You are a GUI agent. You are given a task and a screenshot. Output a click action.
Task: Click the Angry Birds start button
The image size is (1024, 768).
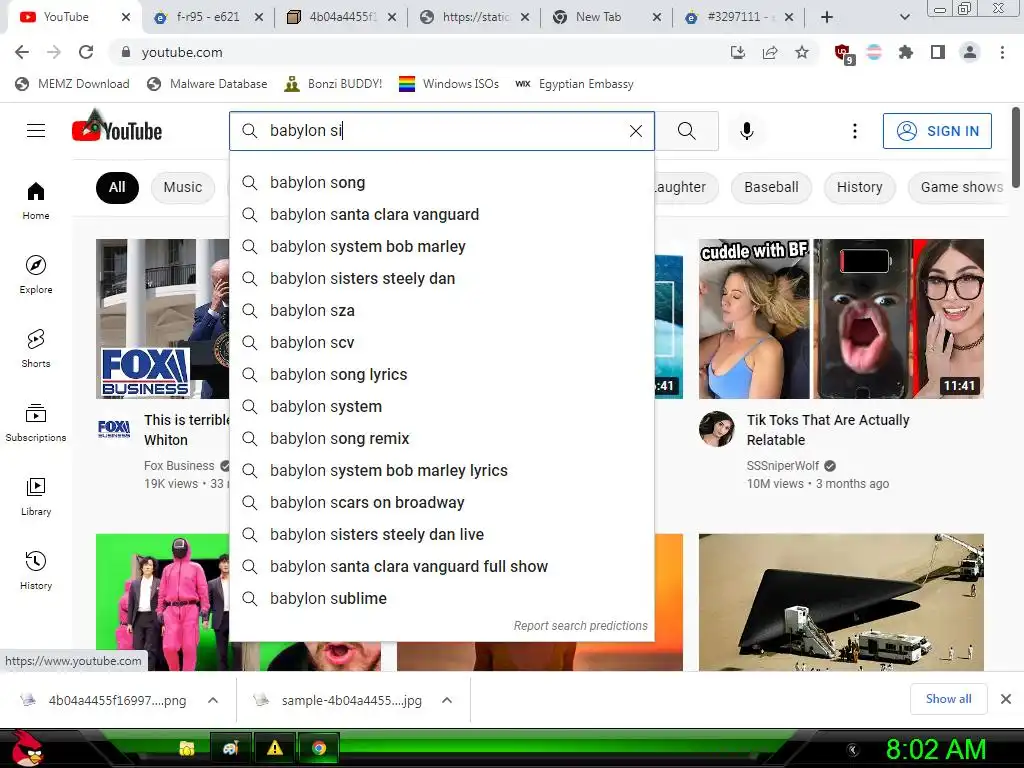(x=27, y=748)
